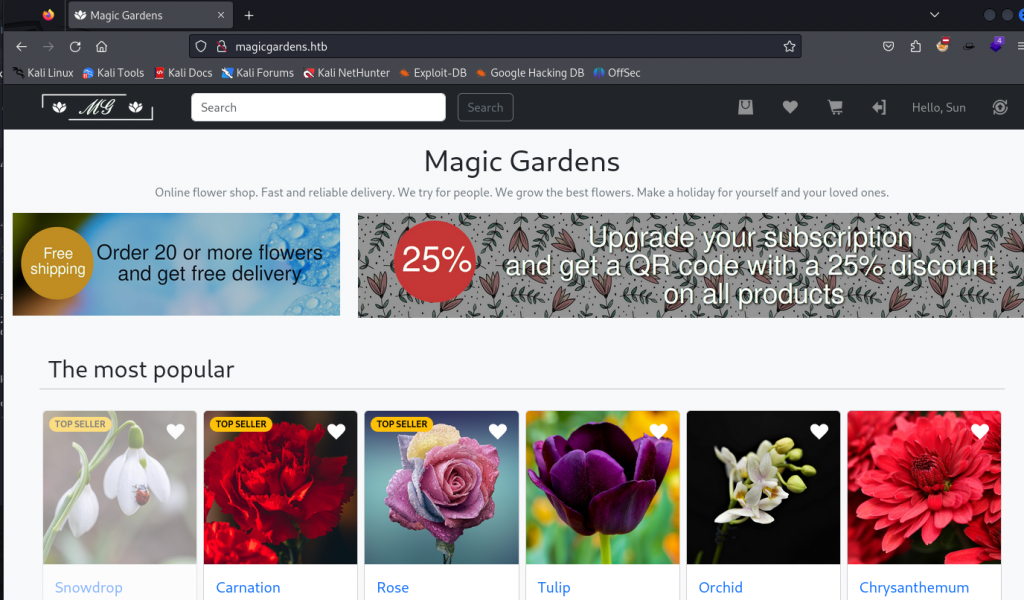Screen dimensions: 1024x600
Task: Click the red Chrysanthemum photo
Action: coord(924,487)
